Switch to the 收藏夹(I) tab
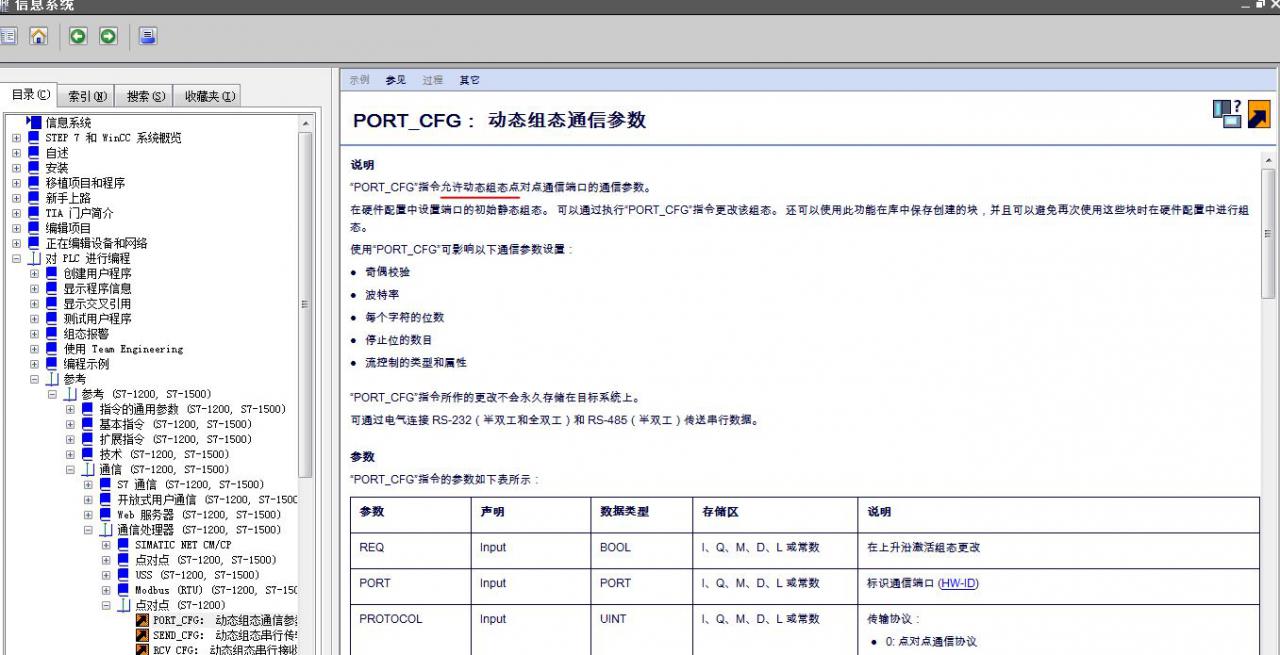This screenshot has width=1280, height=655. (x=209, y=96)
